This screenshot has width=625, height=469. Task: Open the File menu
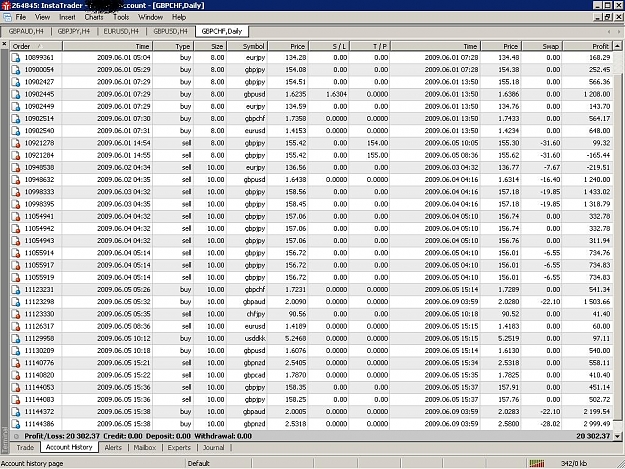(x=20, y=17)
